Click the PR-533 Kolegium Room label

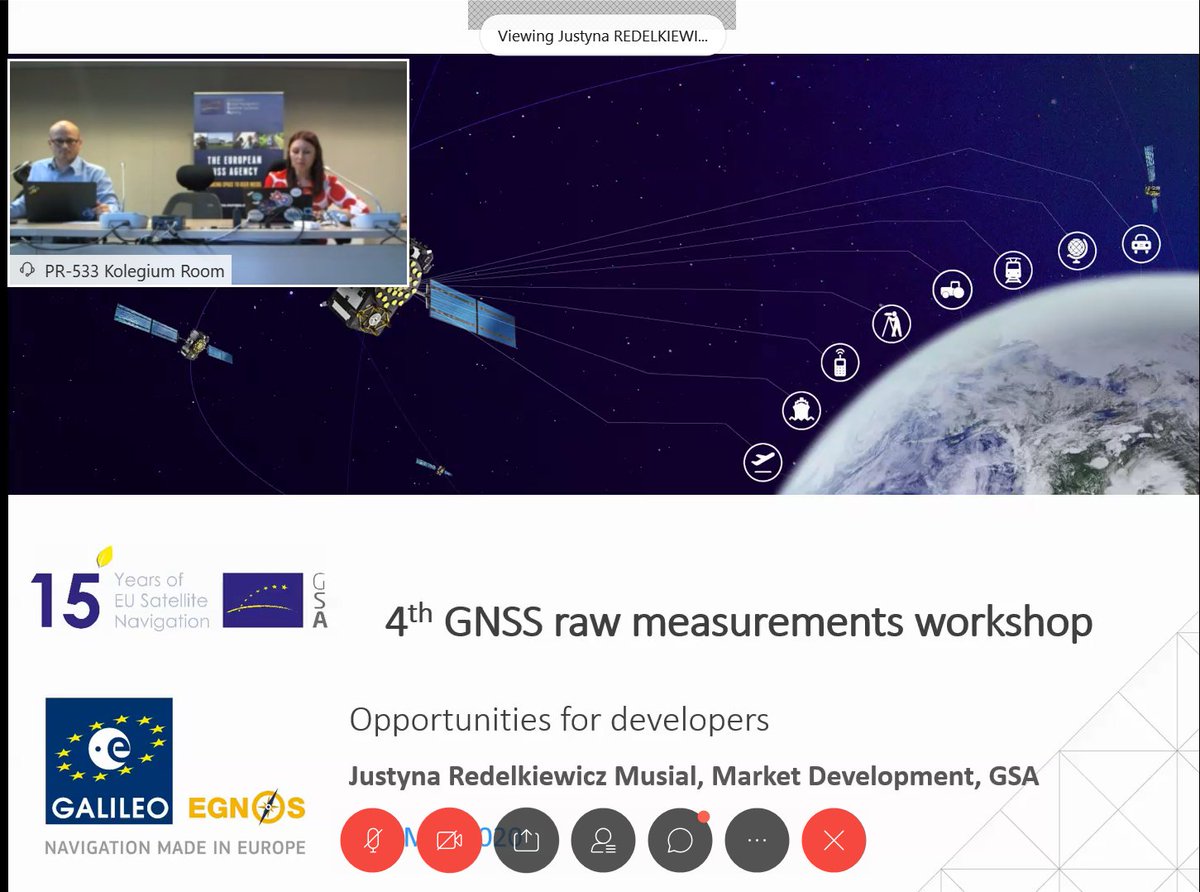(x=134, y=271)
